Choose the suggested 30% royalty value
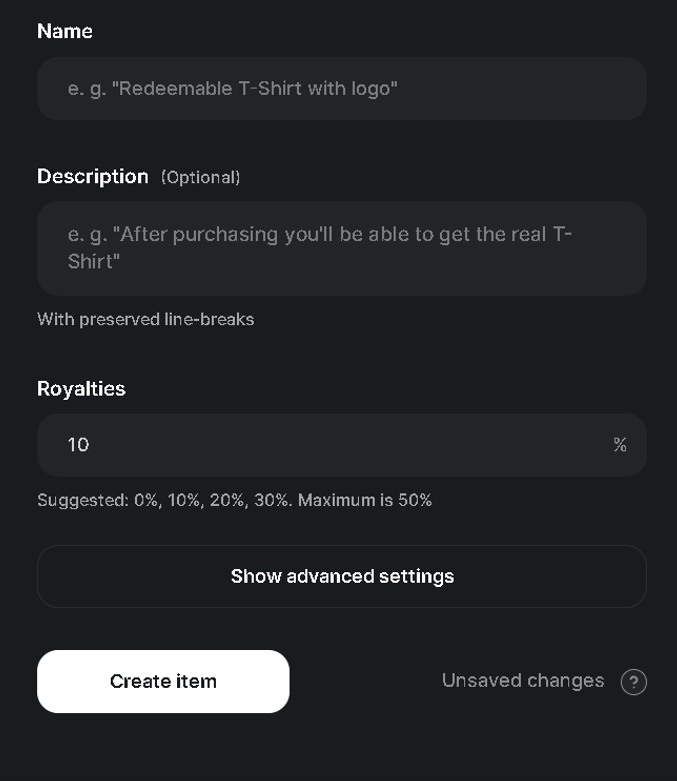This screenshot has height=781, width=677. click(x=272, y=500)
